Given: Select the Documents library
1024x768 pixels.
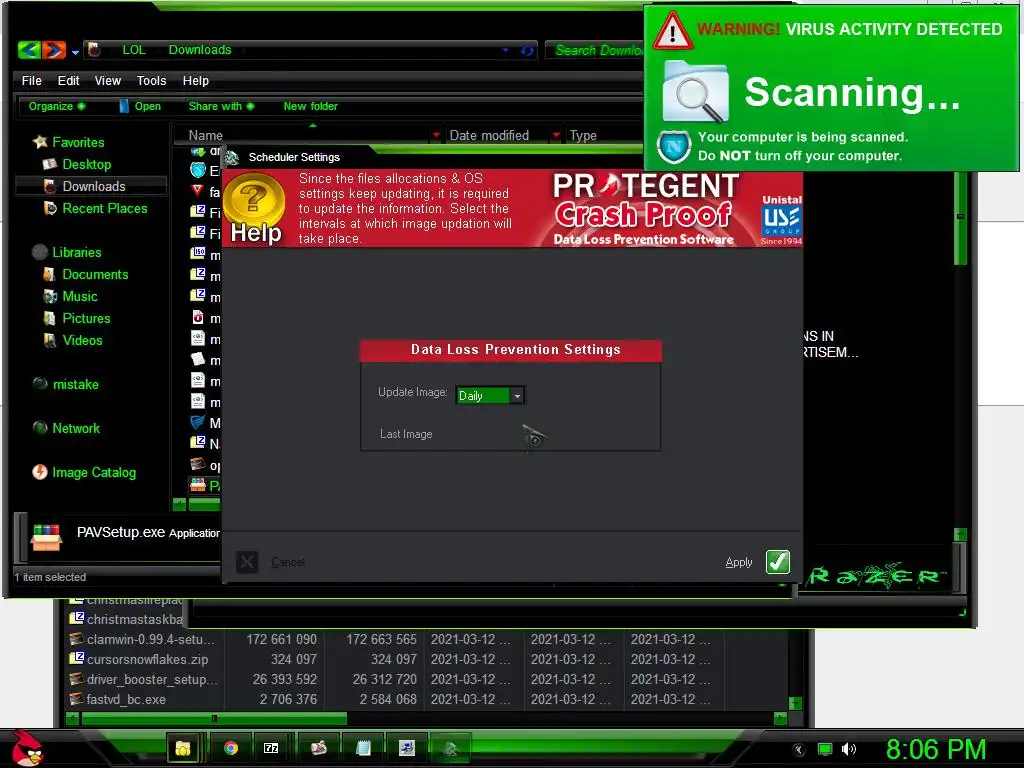Looking at the screenshot, I should (x=86, y=274).
